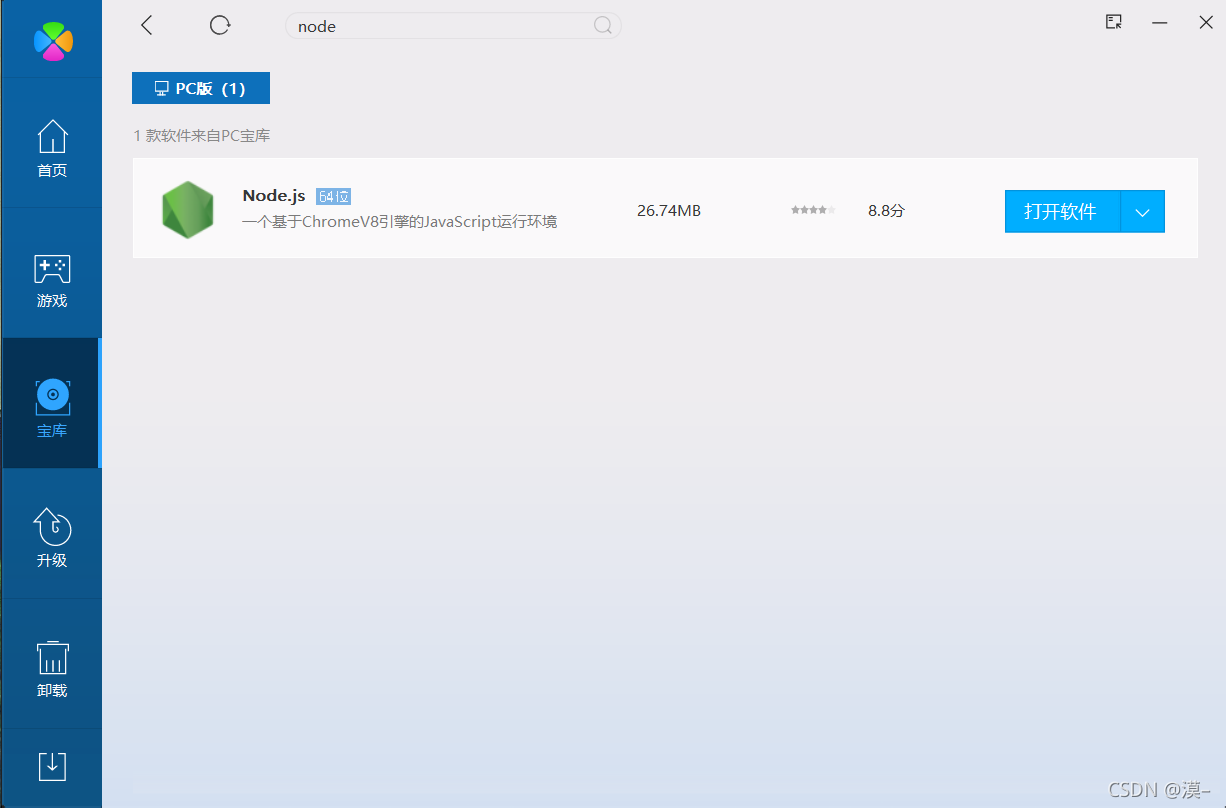Image resolution: width=1226 pixels, height=808 pixels.
Task: Go back with the arrow icon
Action: coord(147,25)
